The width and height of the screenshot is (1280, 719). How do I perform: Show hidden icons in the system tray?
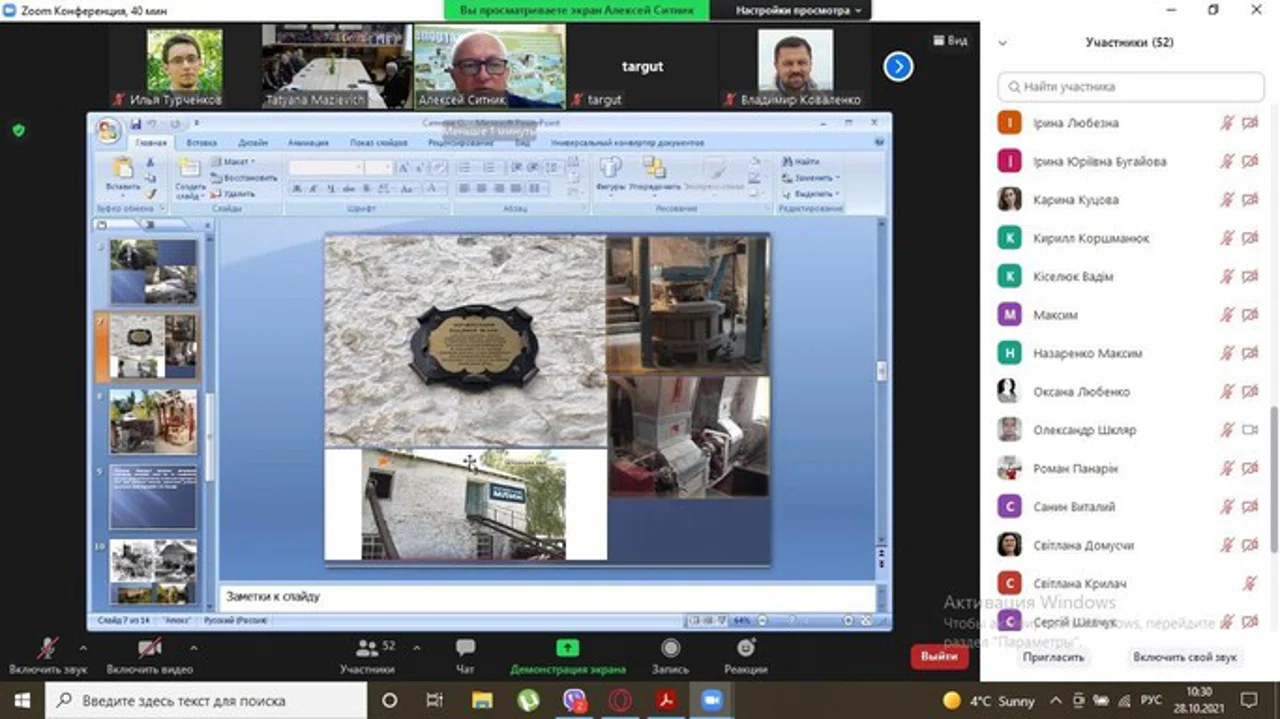(x=1056, y=700)
